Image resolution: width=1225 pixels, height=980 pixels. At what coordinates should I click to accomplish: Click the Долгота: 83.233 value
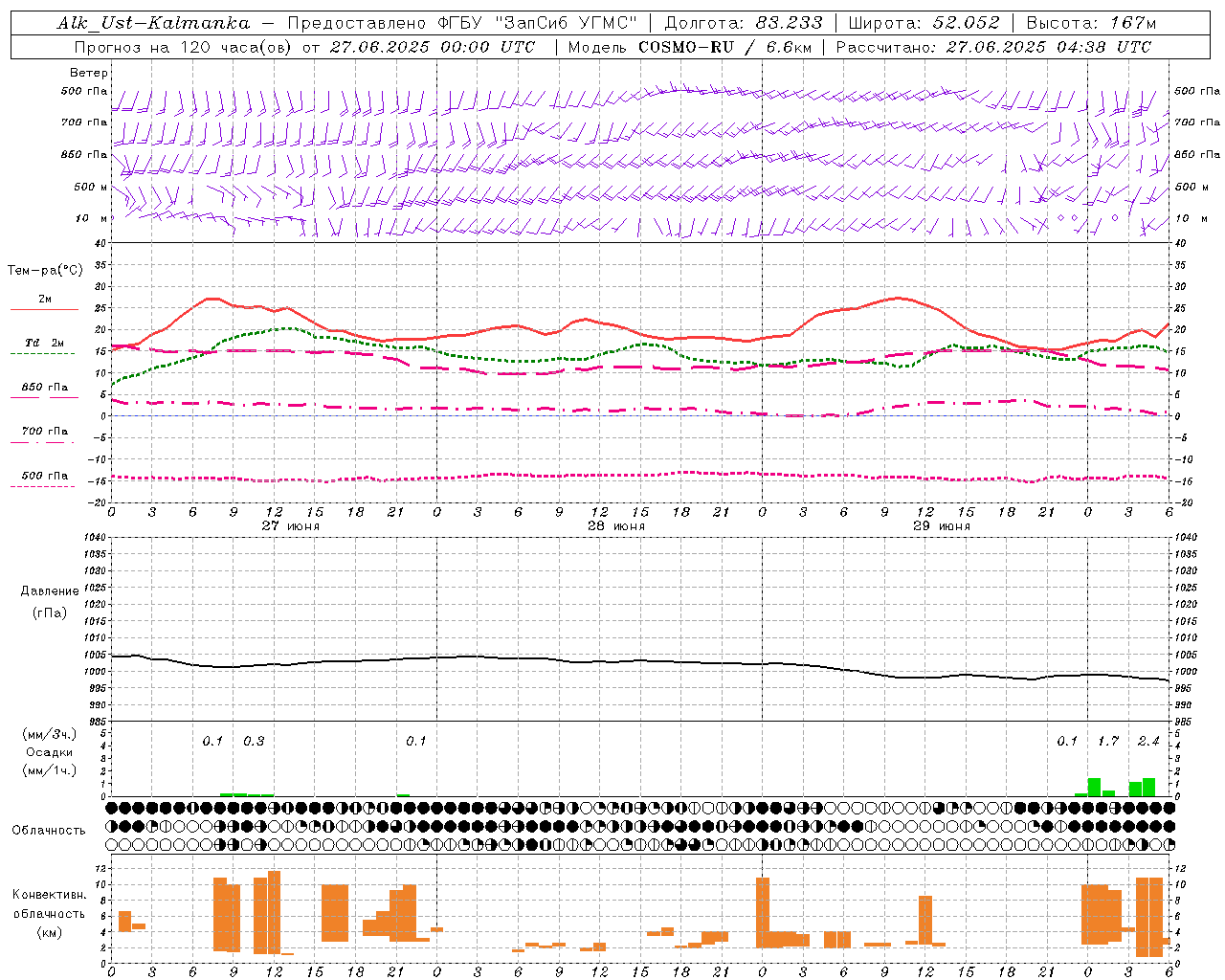(743, 23)
